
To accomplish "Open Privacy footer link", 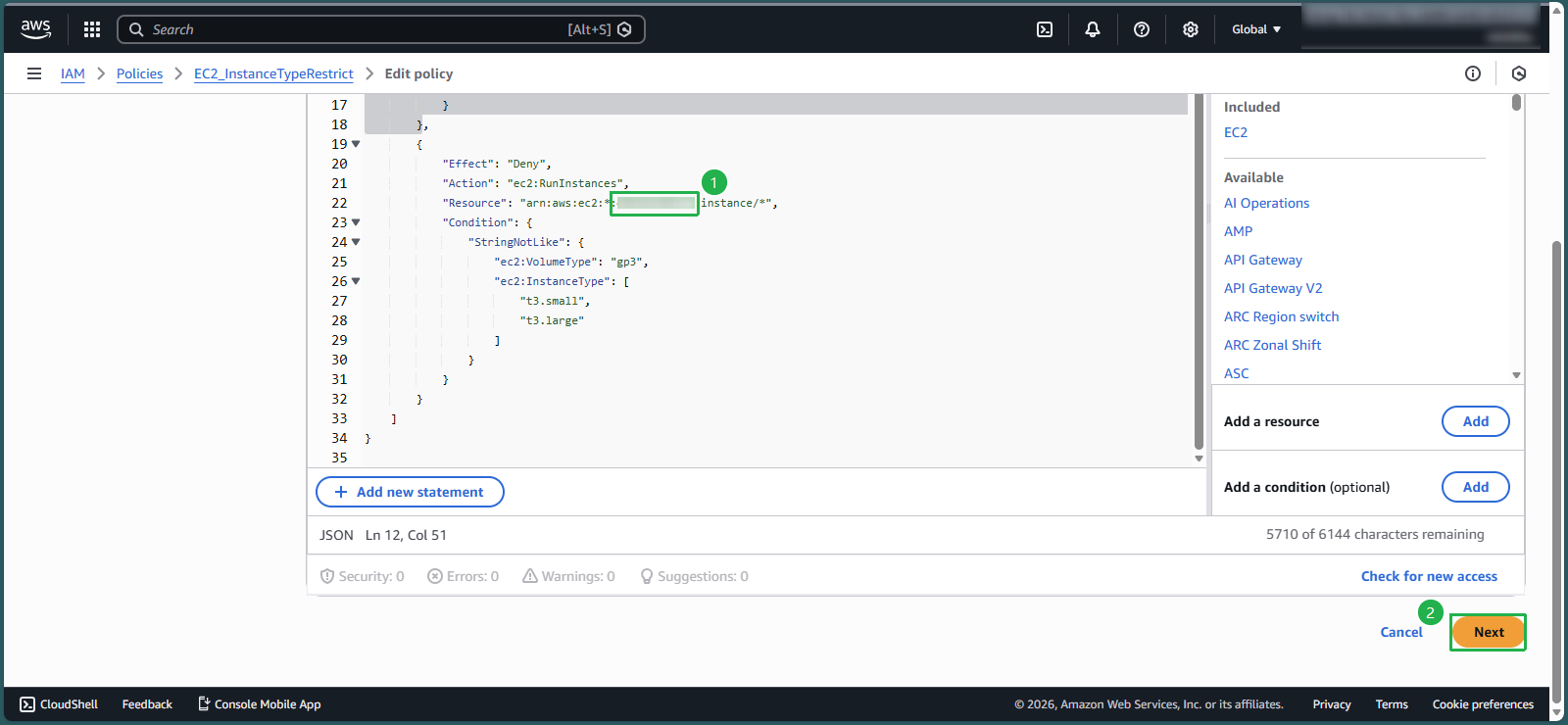I will tap(1332, 704).
